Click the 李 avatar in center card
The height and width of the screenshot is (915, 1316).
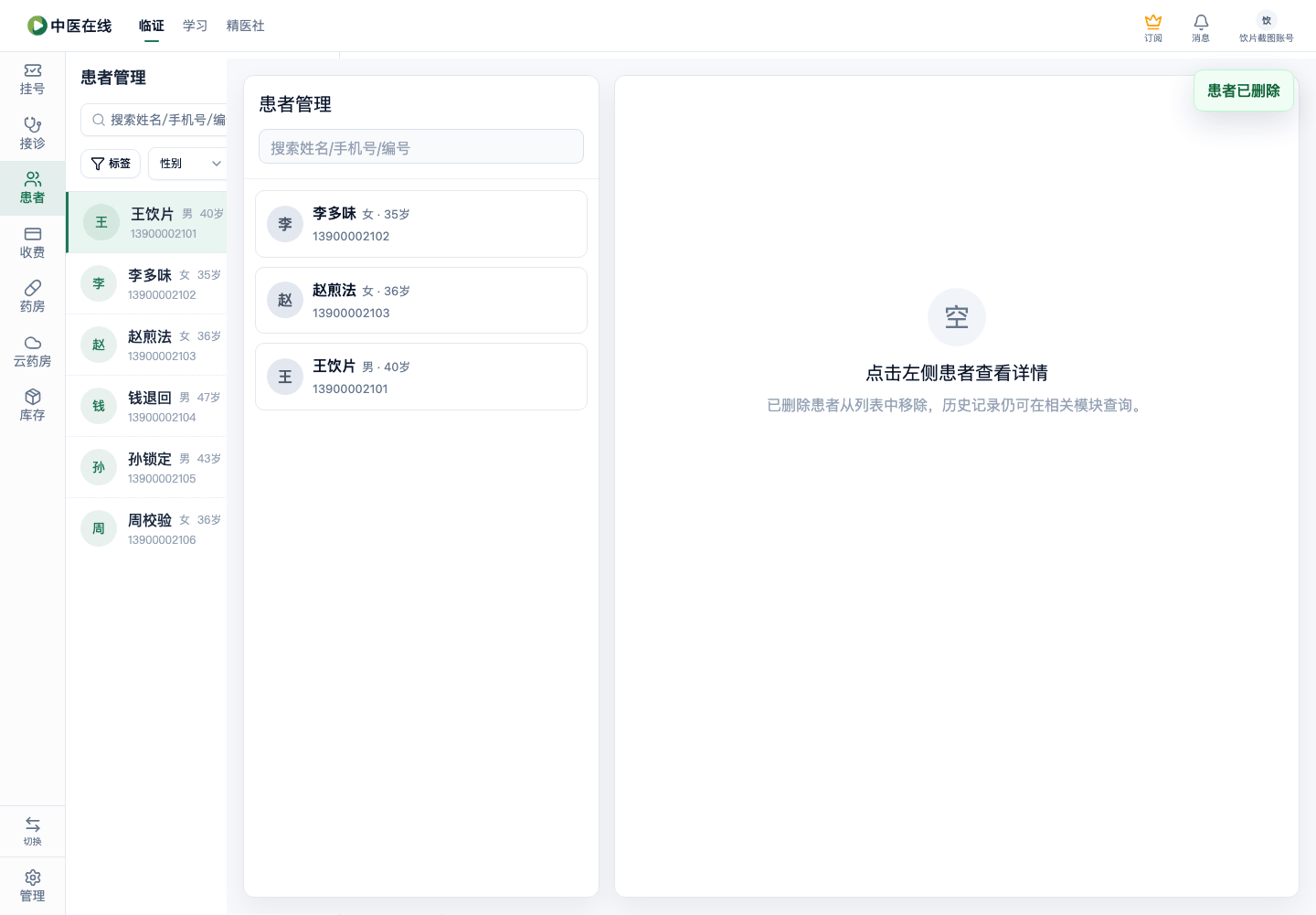[x=285, y=224]
